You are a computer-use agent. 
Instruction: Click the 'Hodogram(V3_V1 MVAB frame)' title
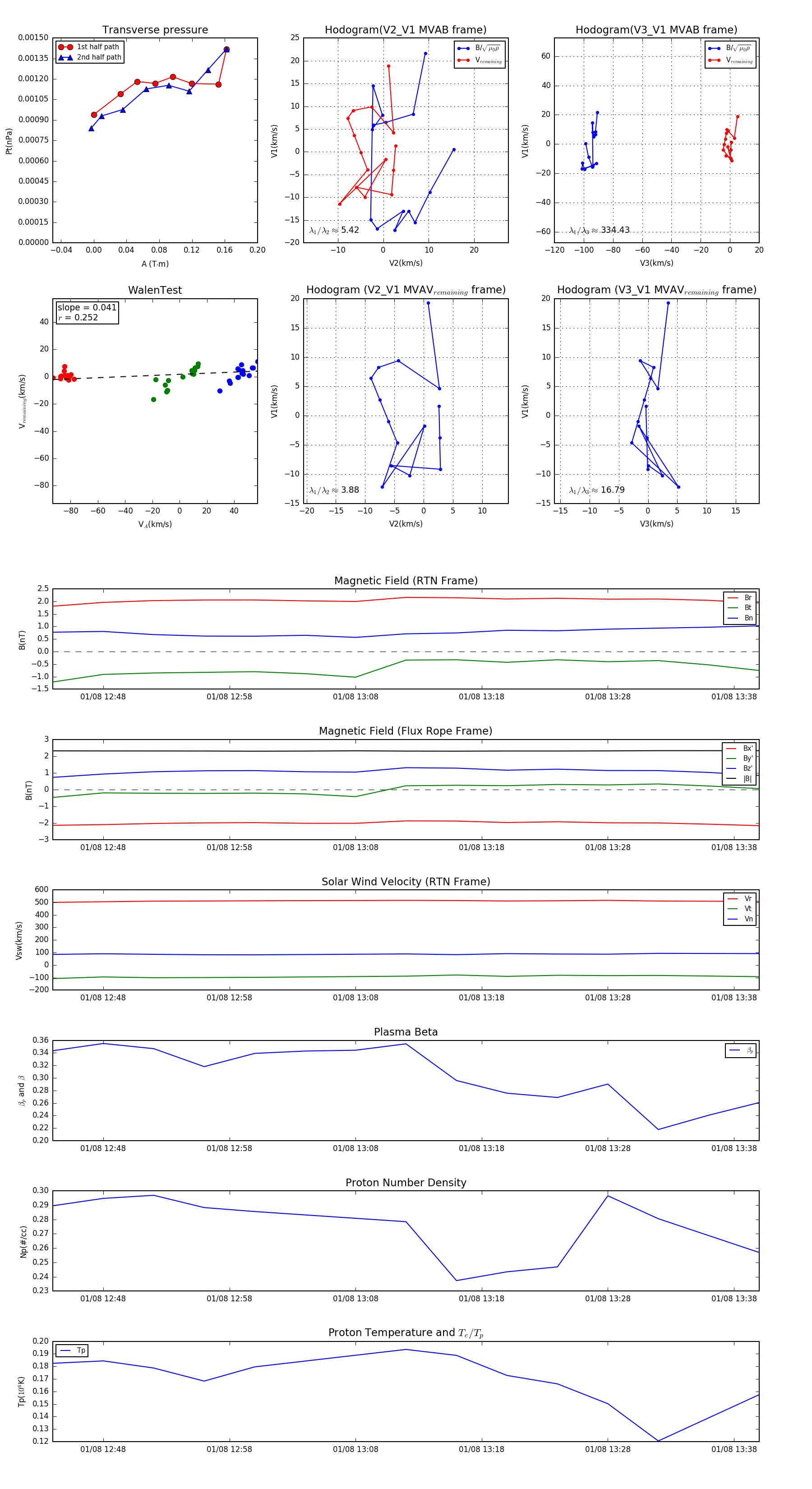(x=656, y=29)
